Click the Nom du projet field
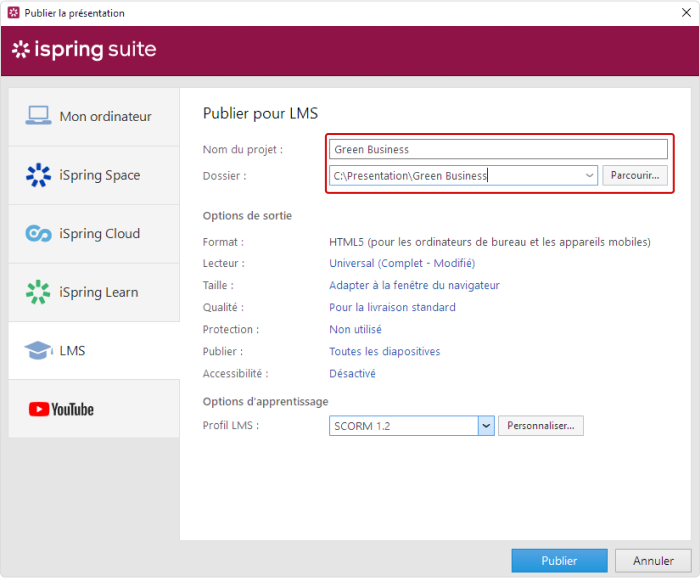 click(498, 149)
